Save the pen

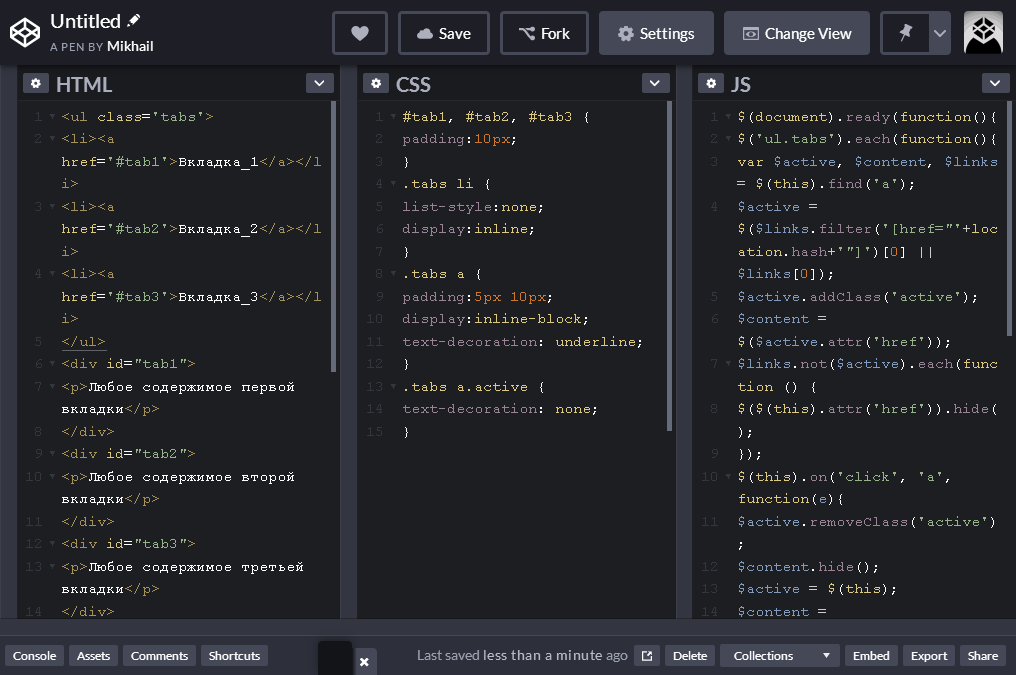pos(444,33)
